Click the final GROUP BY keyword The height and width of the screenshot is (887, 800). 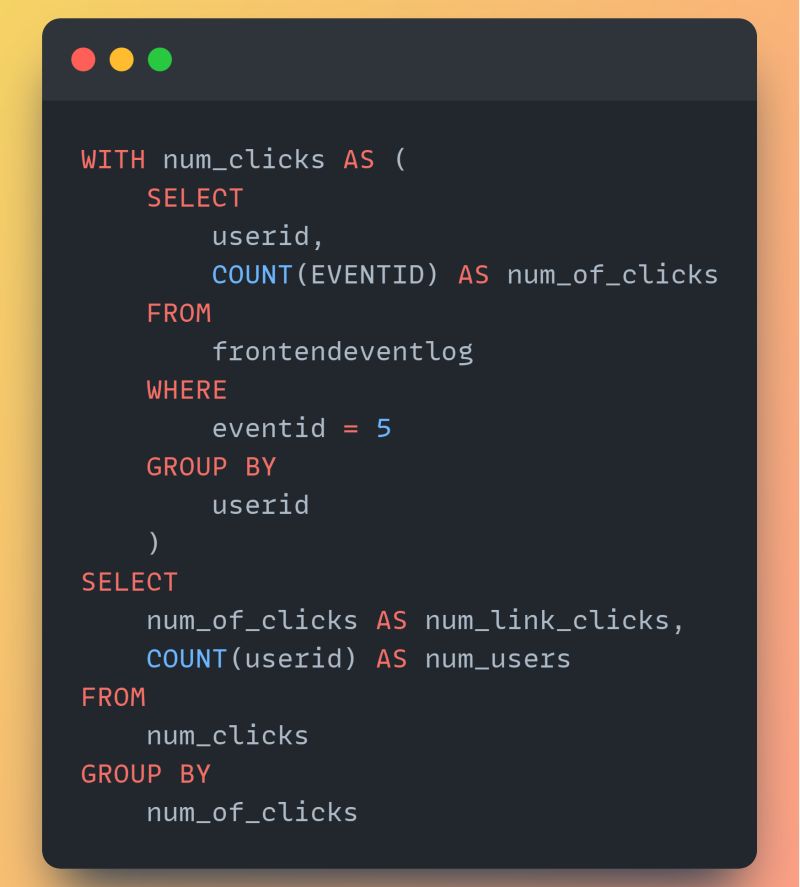click(x=145, y=774)
